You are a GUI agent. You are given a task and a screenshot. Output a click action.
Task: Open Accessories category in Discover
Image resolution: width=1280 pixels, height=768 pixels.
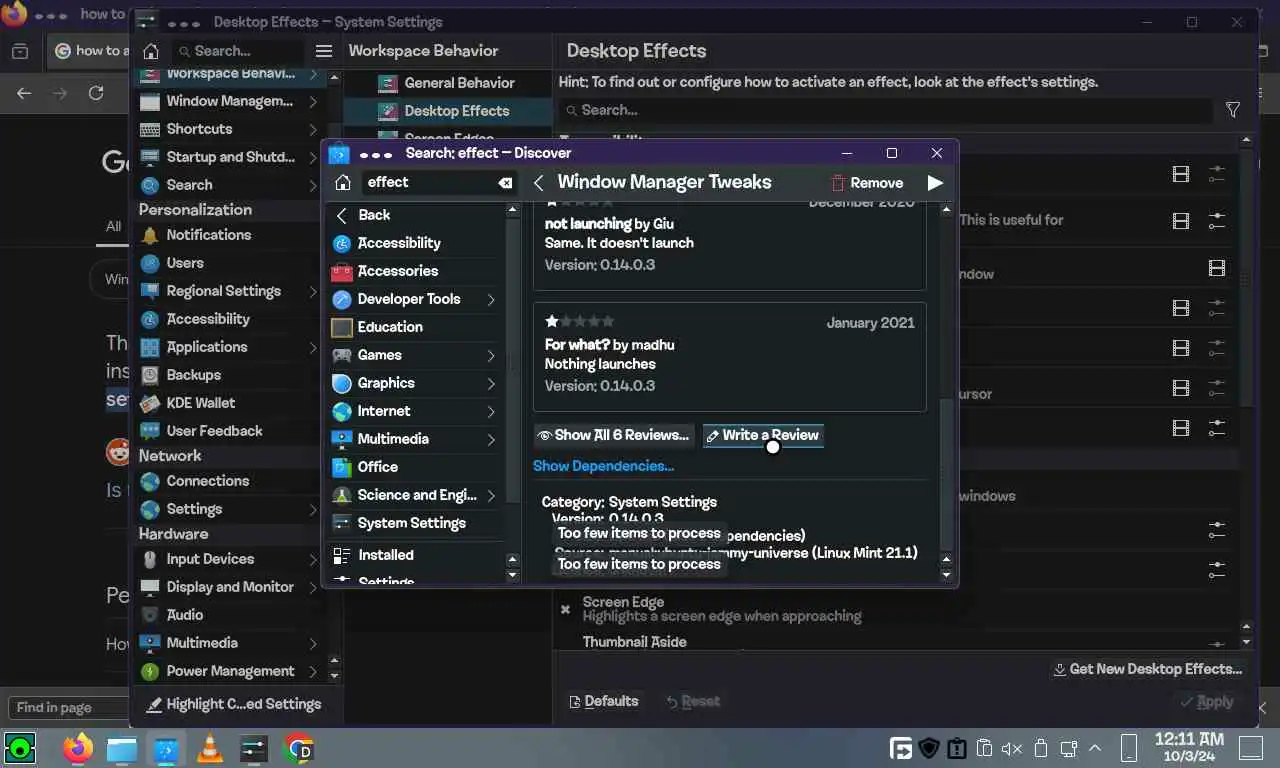(398, 271)
